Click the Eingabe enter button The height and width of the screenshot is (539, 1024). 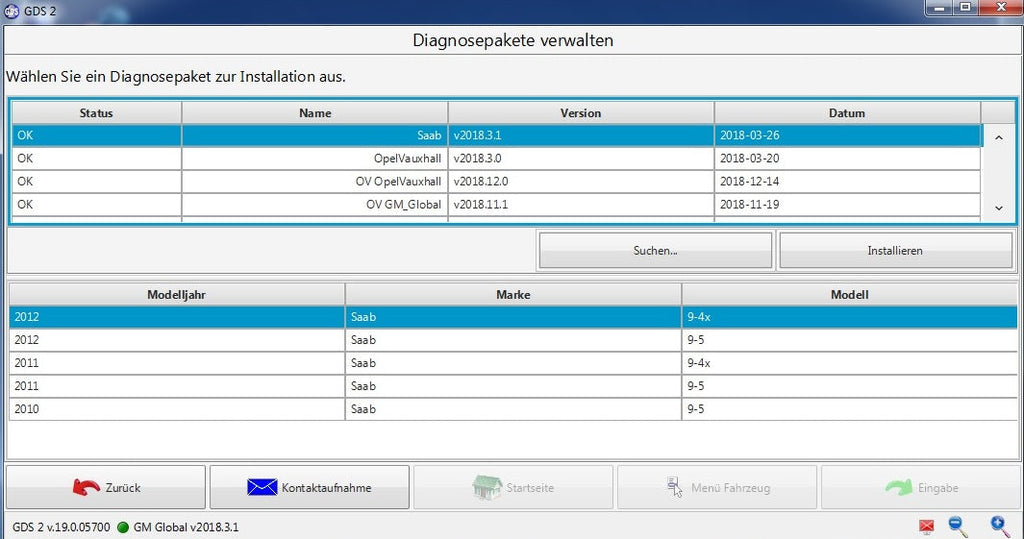click(921, 487)
